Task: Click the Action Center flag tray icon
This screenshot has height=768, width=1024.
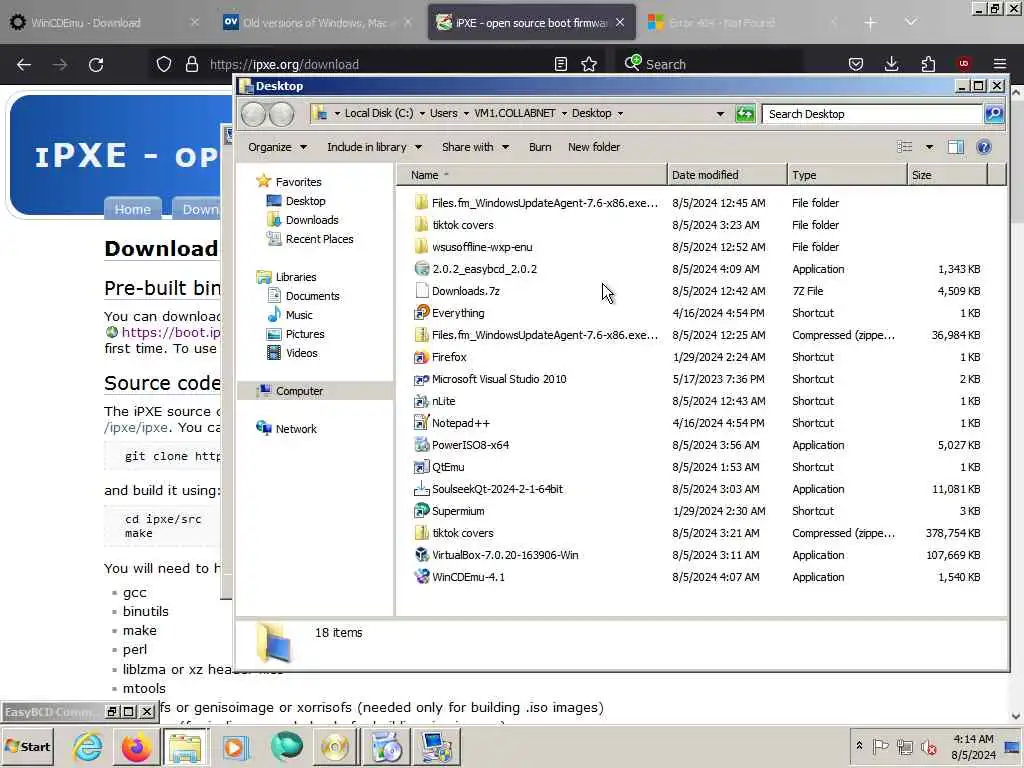Action: [880, 746]
